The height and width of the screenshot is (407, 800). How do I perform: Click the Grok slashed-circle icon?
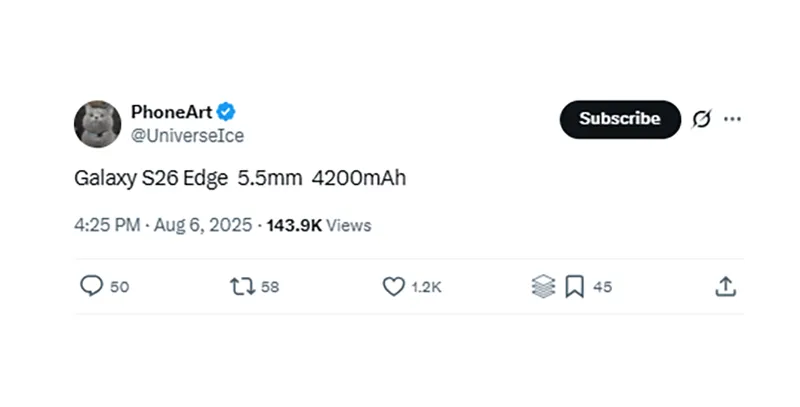coord(701,119)
